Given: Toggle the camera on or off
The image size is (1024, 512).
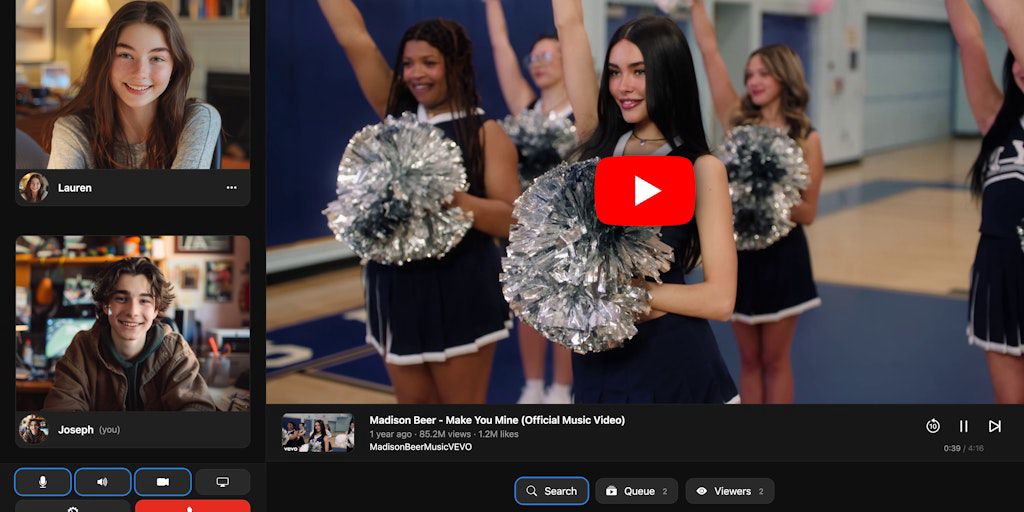Looking at the screenshot, I should [x=162, y=482].
